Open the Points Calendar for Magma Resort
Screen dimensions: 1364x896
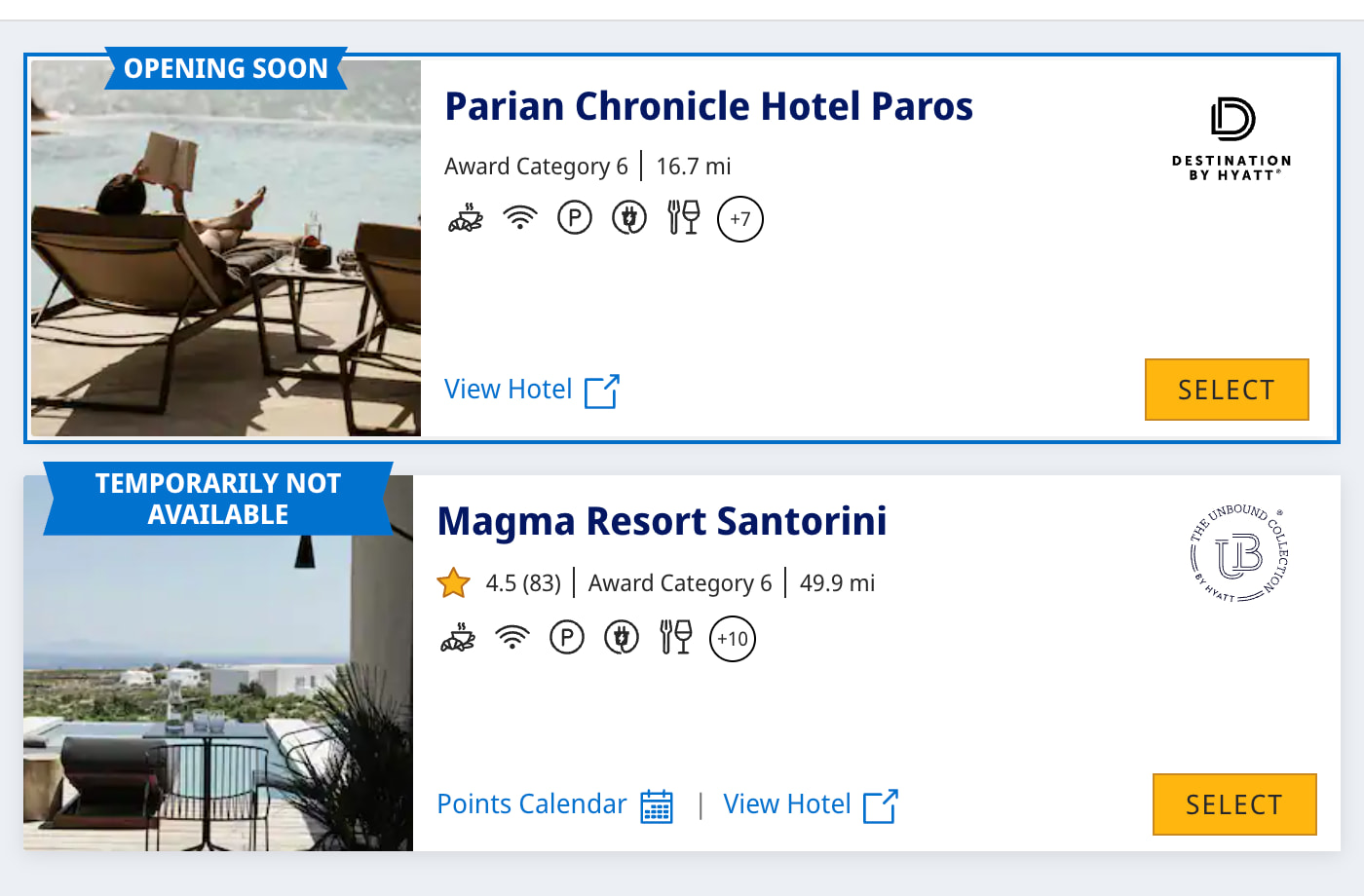point(554,804)
